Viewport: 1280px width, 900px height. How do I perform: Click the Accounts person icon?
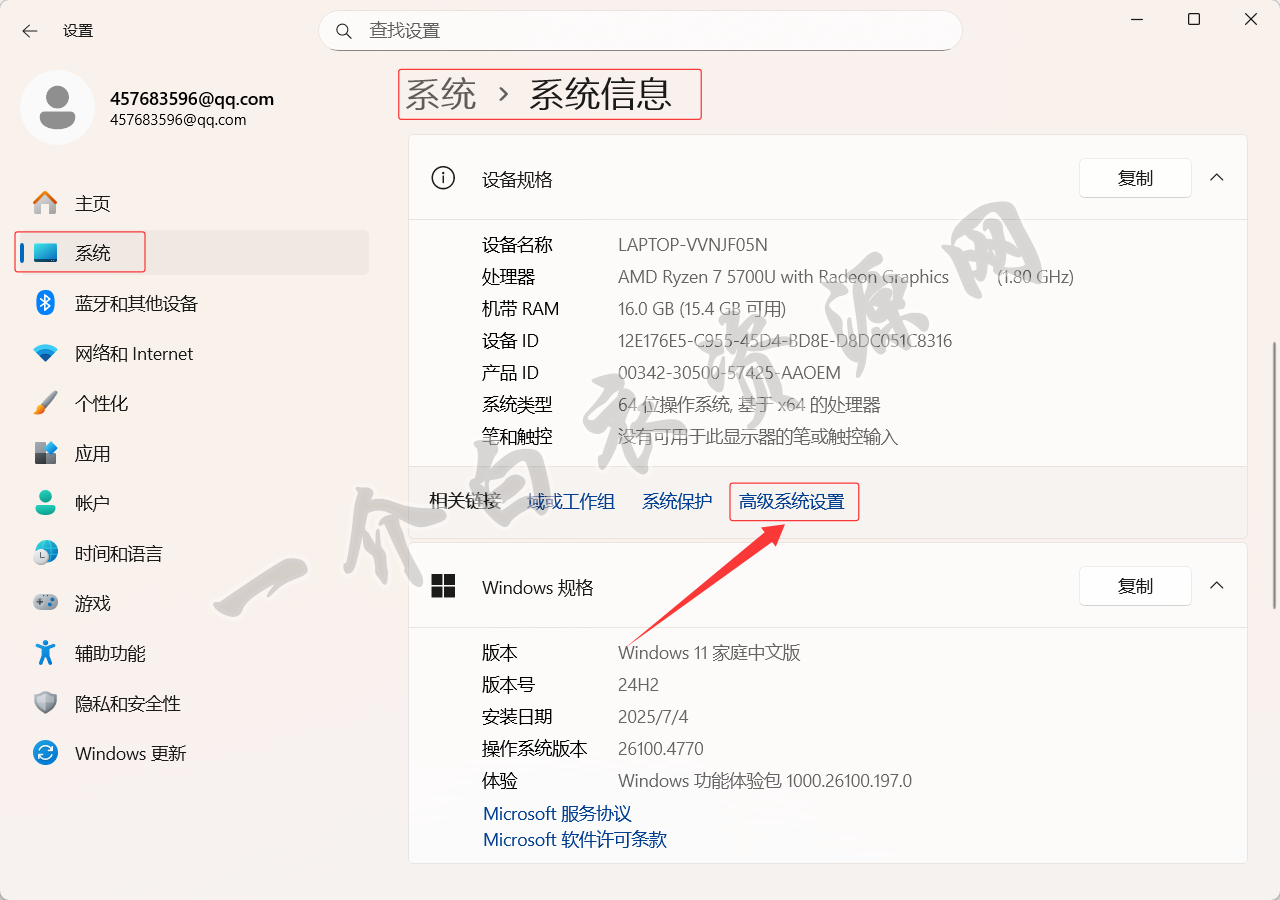[45, 503]
